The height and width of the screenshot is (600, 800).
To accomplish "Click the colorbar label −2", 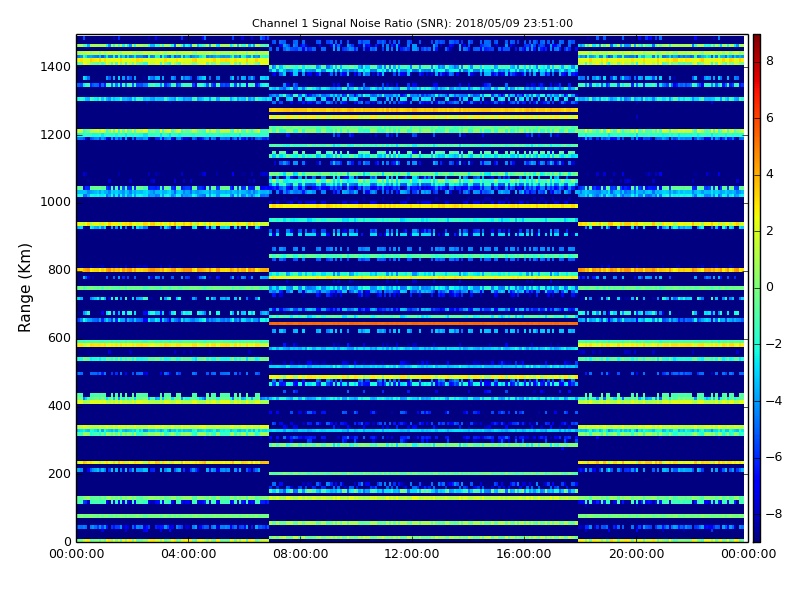I will [774, 344].
